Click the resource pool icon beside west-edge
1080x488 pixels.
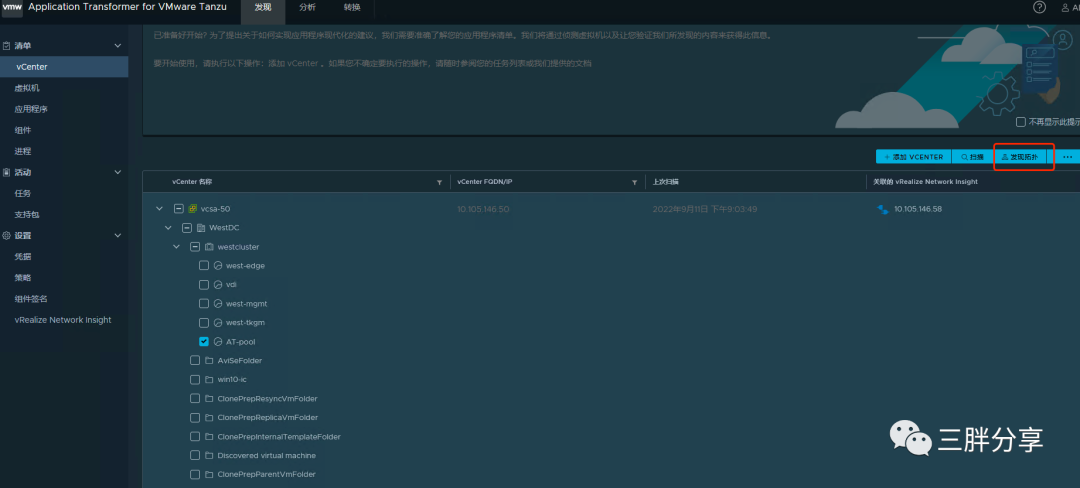218,266
